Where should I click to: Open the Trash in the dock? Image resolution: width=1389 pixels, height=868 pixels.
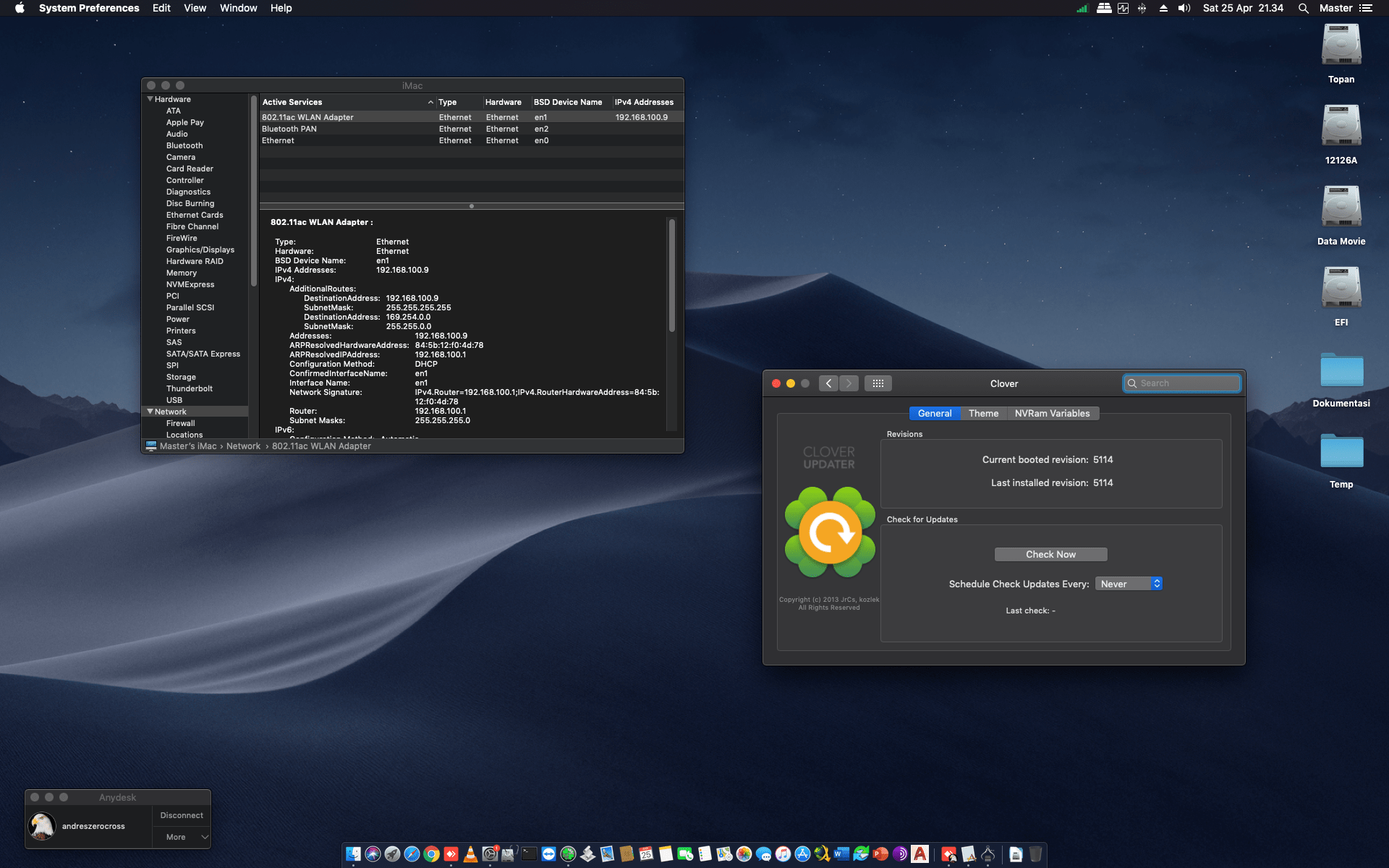point(1035,854)
